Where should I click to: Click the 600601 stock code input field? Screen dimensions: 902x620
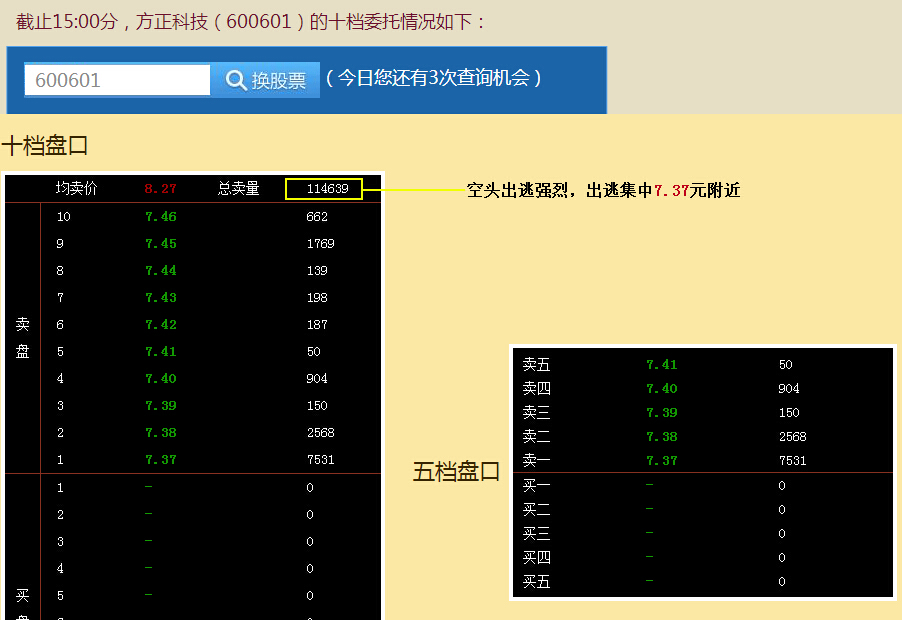click(x=115, y=80)
